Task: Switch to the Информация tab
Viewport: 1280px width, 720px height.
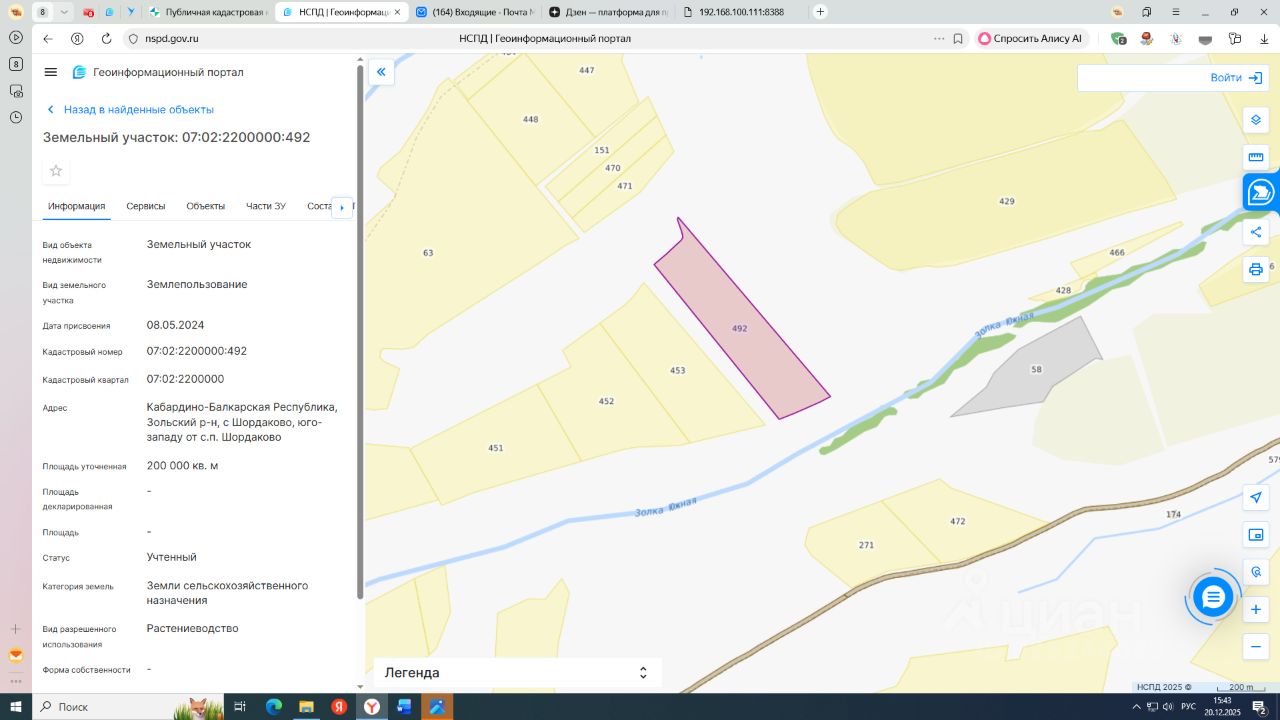Action: [x=76, y=206]
